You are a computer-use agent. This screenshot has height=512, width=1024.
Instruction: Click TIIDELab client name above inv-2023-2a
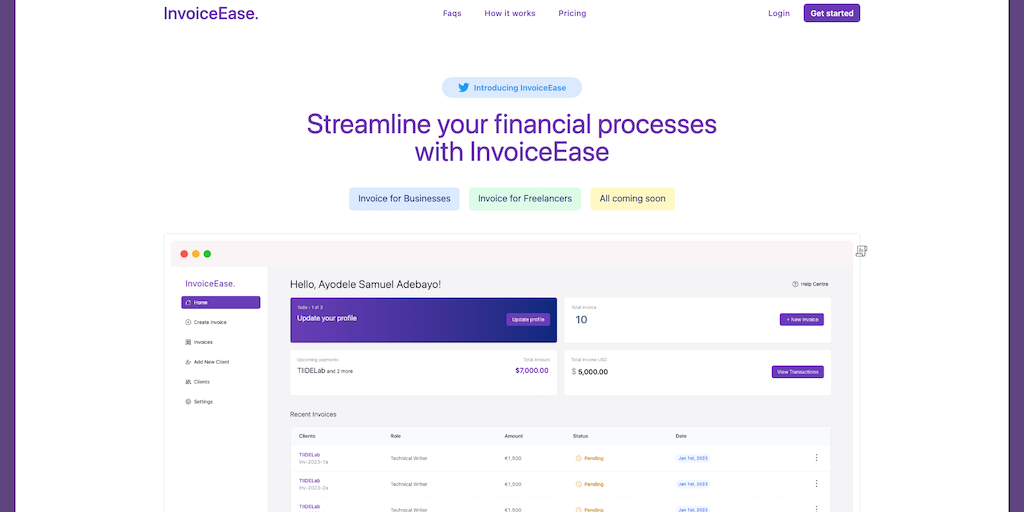click(310, 480)
